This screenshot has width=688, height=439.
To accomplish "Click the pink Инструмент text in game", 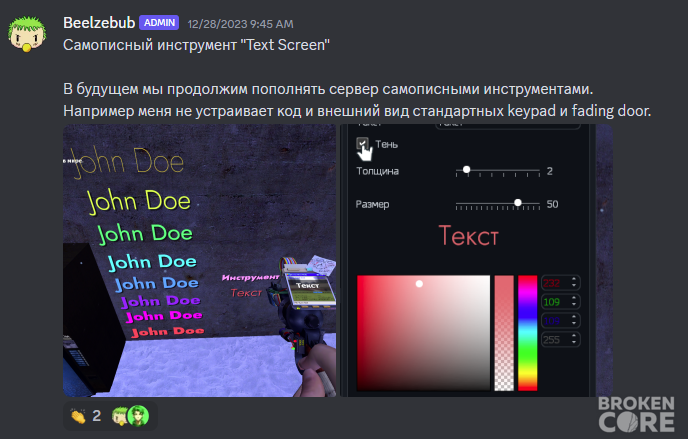I will point(250,277).
